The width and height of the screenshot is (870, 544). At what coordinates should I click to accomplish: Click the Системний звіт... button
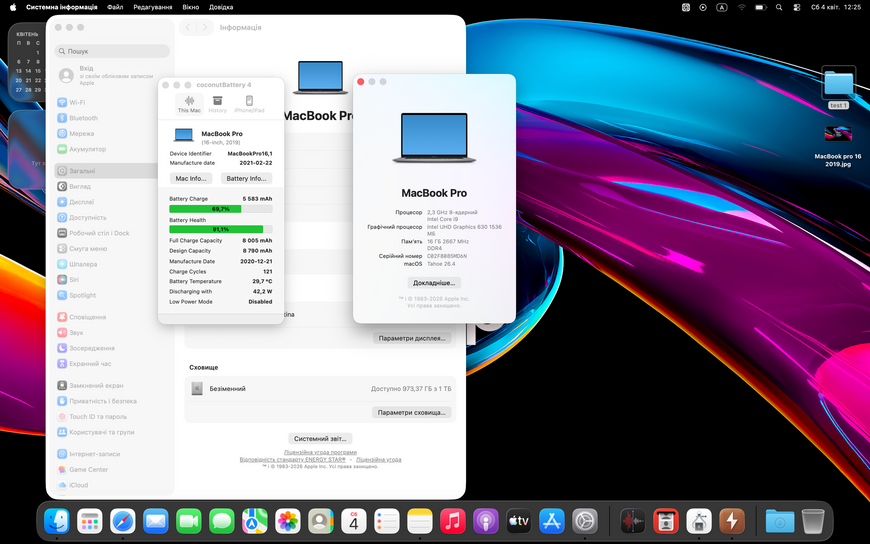(320, 439)
